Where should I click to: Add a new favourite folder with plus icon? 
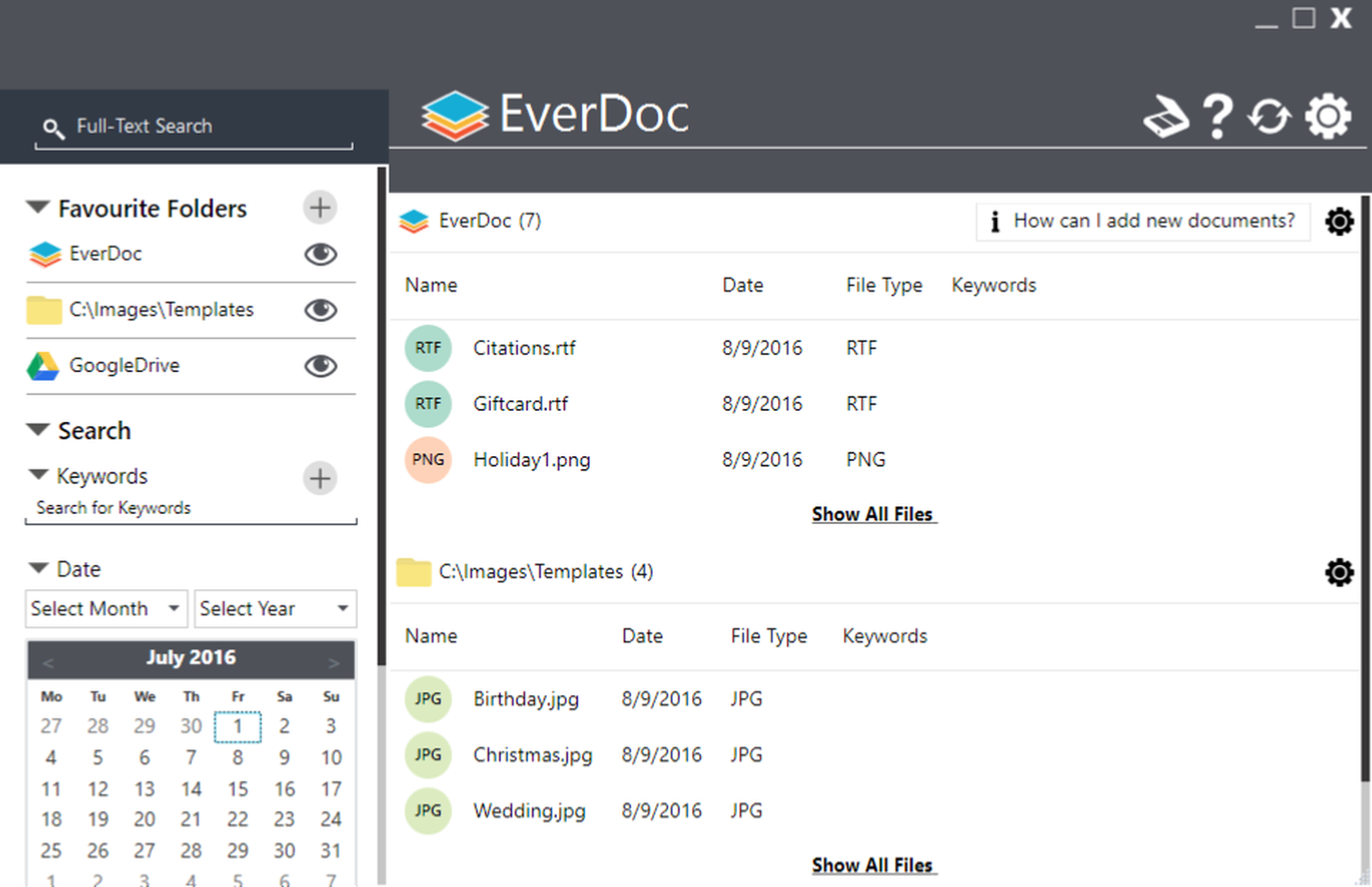click(320, 207)
